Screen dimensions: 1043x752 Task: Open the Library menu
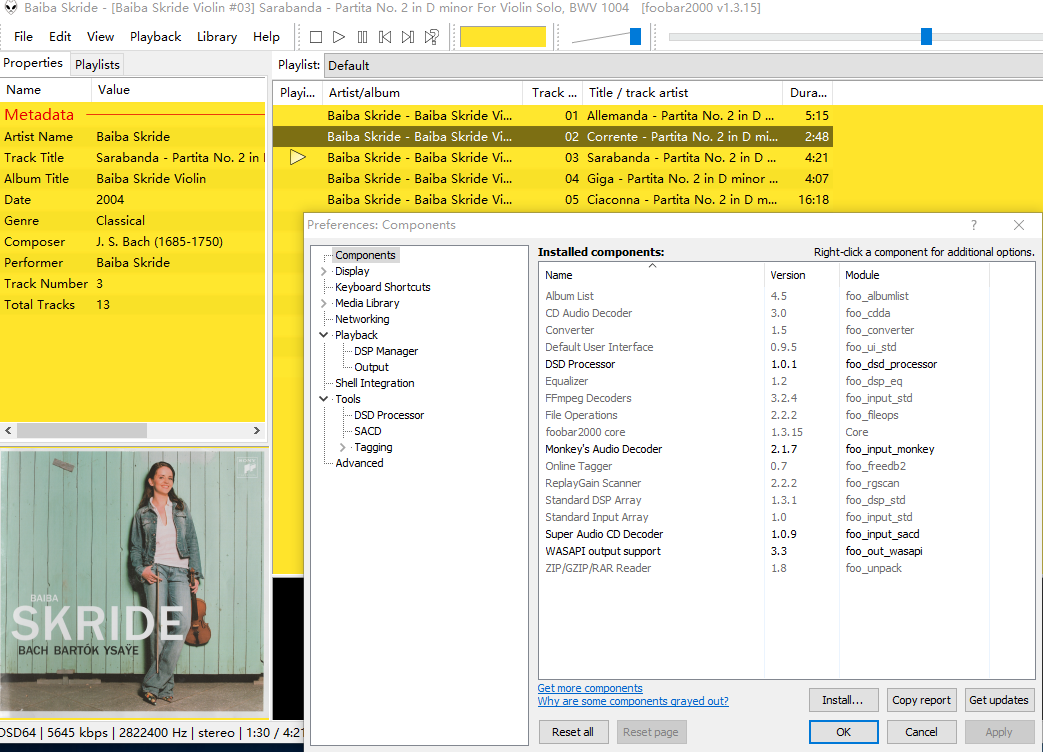217,37
